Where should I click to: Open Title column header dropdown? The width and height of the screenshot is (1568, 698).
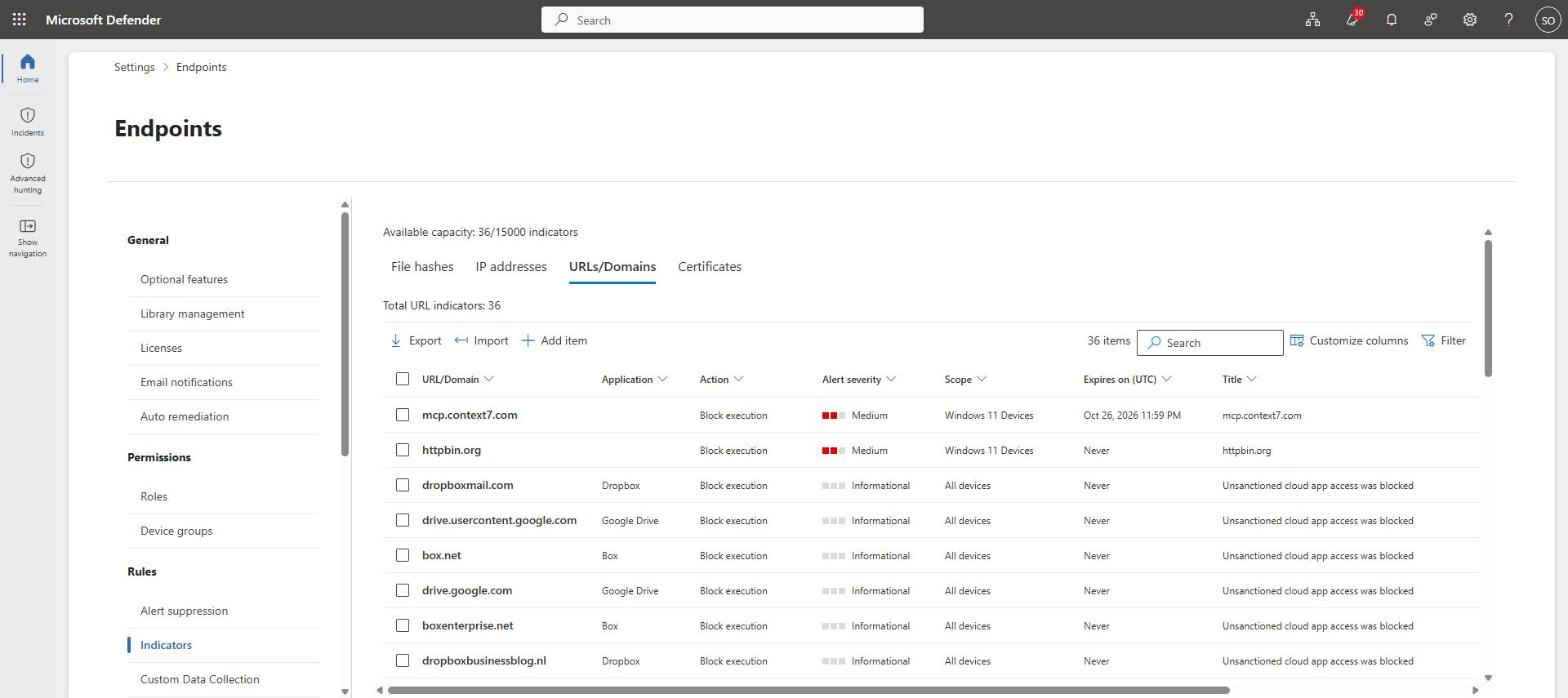point(1239,379)
